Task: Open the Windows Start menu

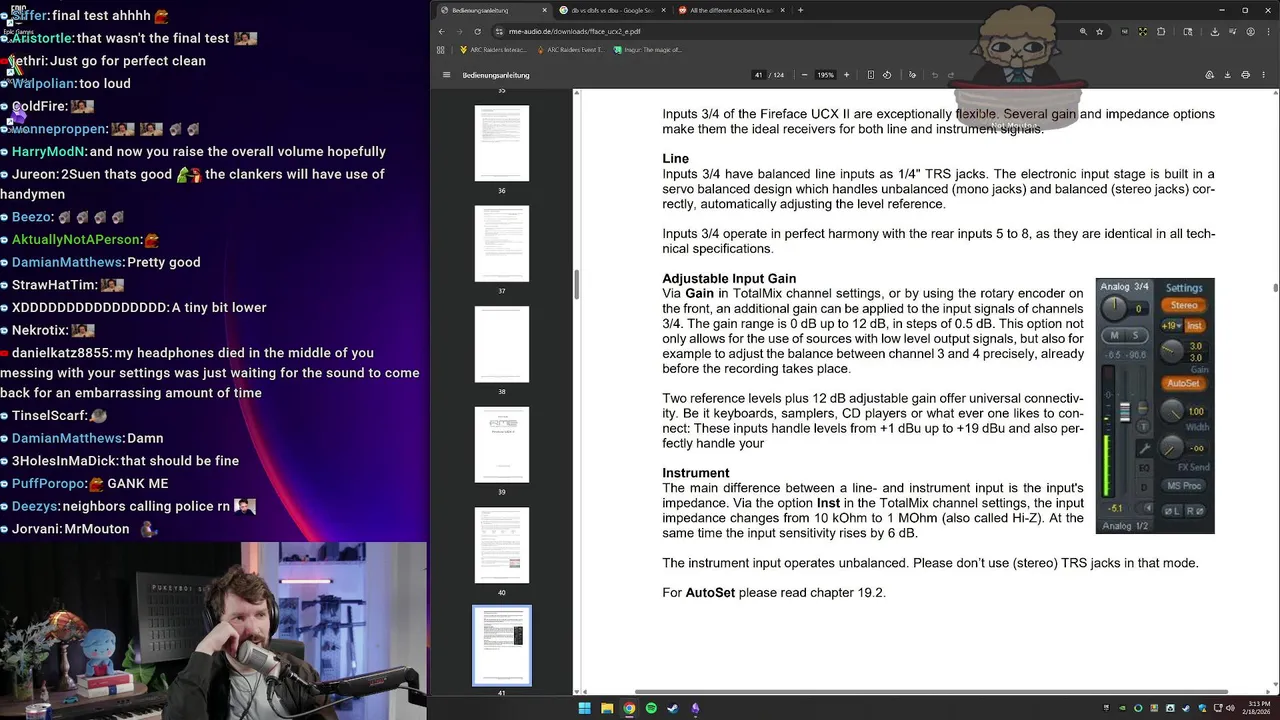Action: coord(585,708)
